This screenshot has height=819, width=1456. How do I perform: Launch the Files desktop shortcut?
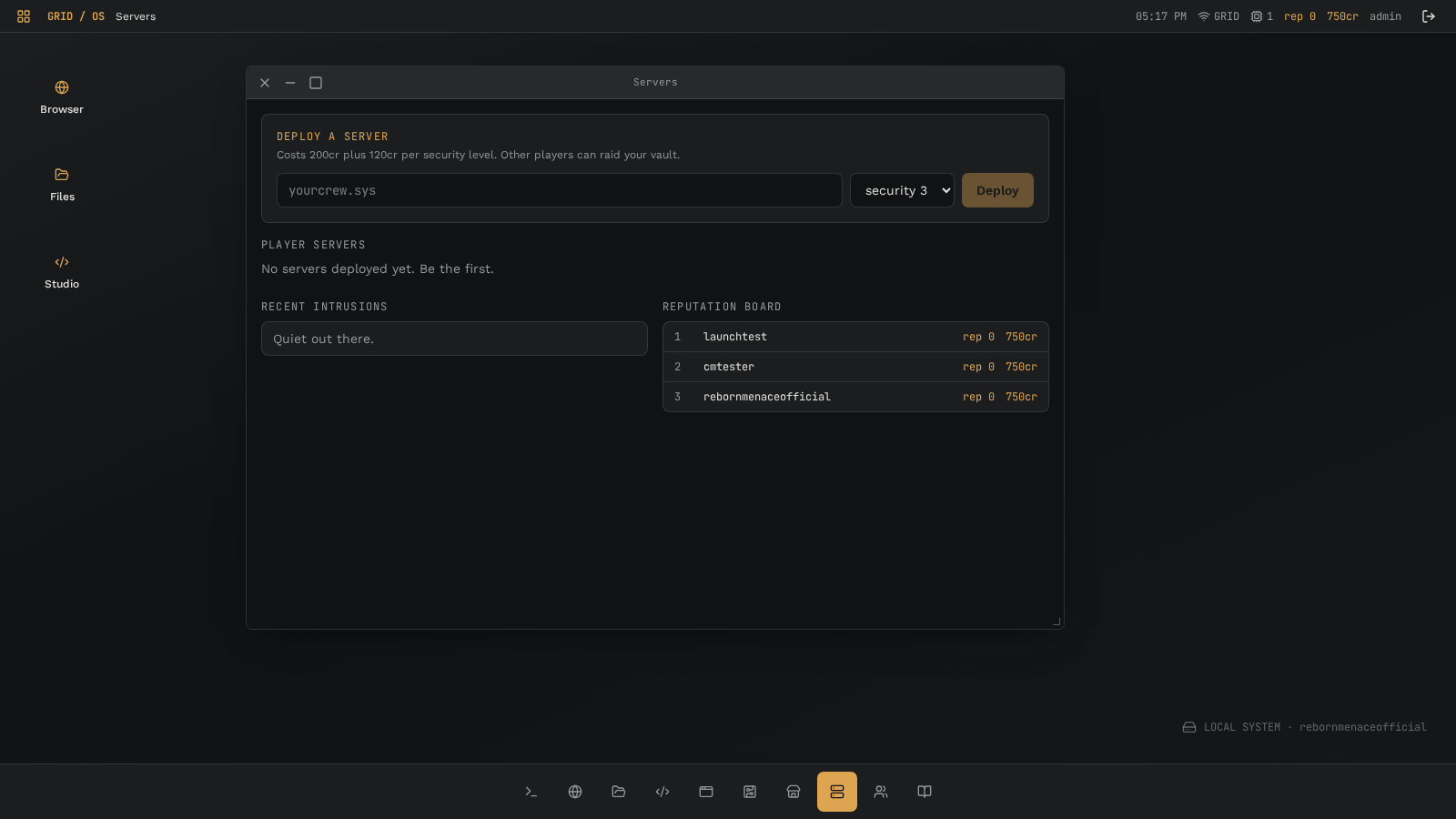click(x=62, y=185)
